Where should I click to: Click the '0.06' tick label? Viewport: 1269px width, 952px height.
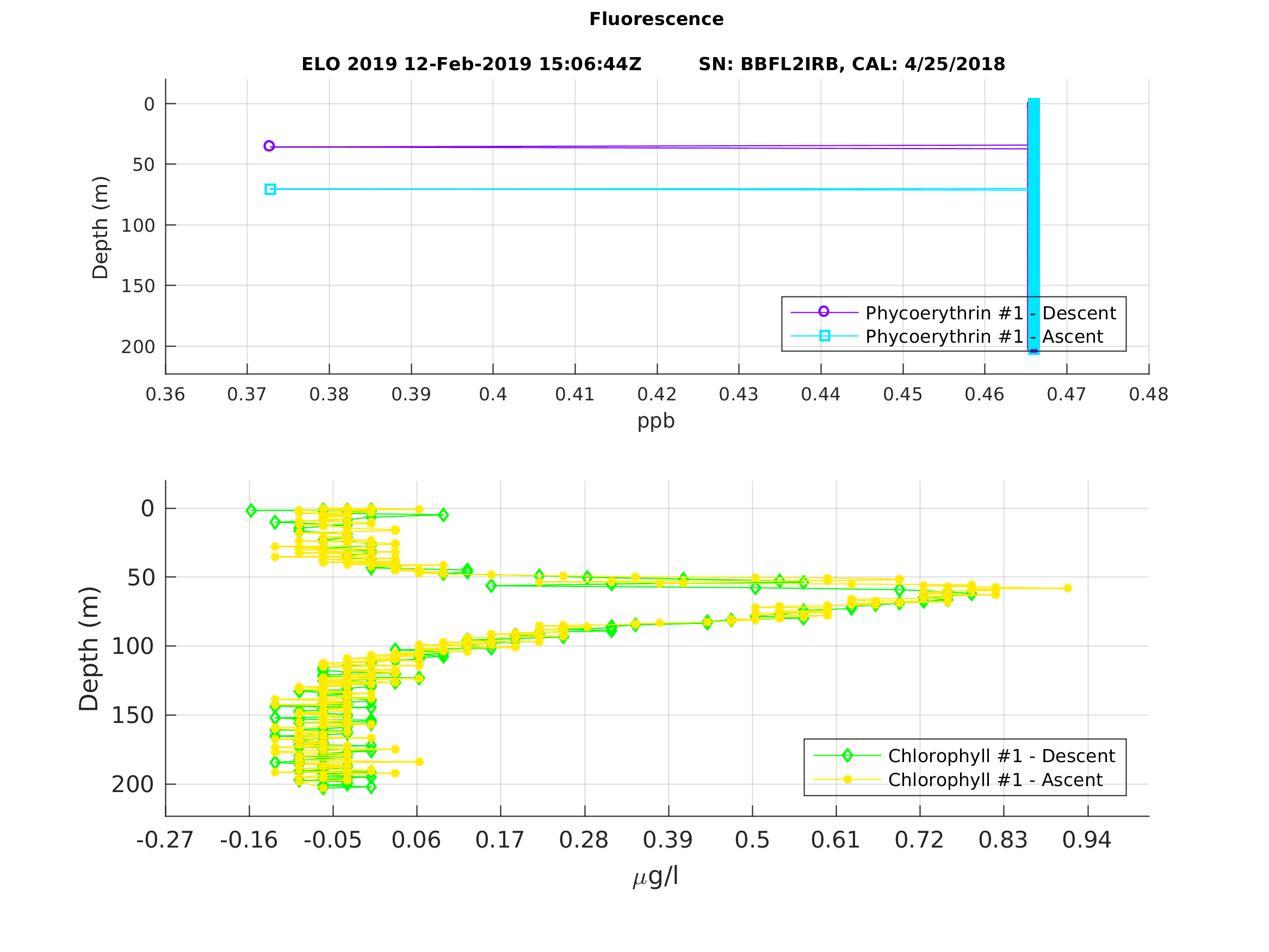pyautogui.click(x=417, y=840)
